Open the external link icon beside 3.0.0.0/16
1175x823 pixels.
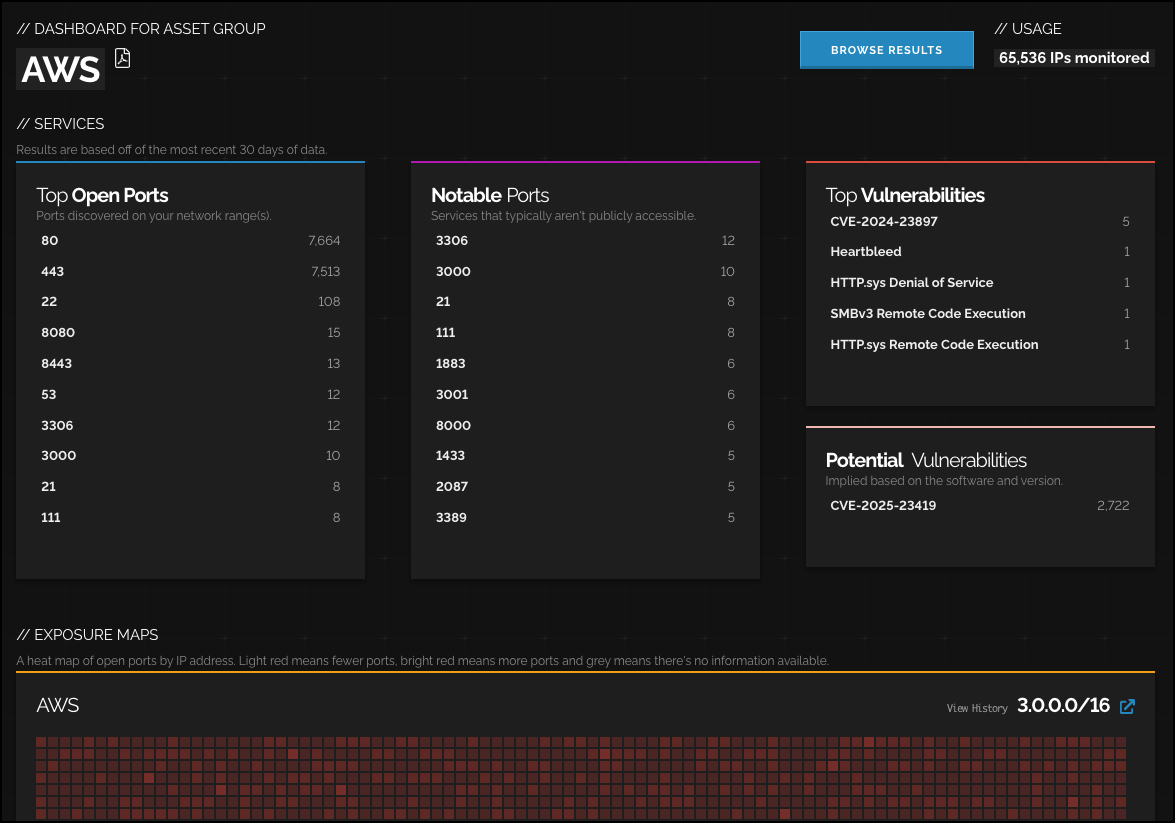click(1127, 707)
